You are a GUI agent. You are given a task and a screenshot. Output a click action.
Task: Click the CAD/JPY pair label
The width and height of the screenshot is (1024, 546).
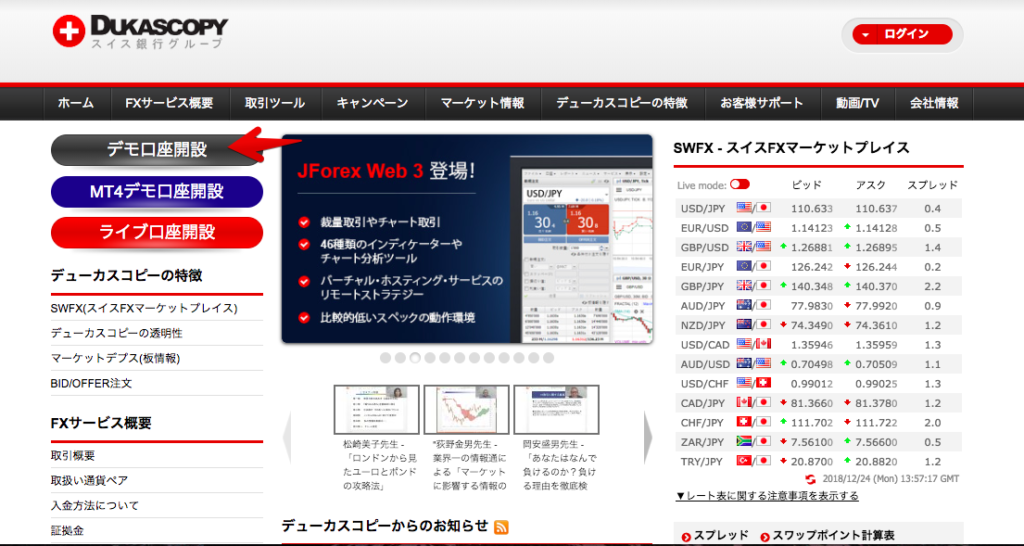click(x=703, y=403)
